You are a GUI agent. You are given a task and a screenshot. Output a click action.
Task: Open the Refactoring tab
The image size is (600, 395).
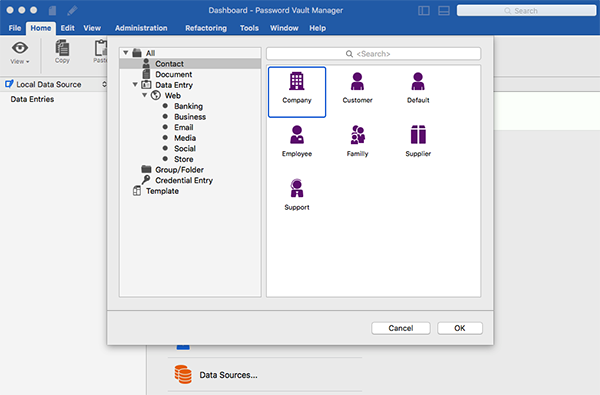(x=206, y=28)
